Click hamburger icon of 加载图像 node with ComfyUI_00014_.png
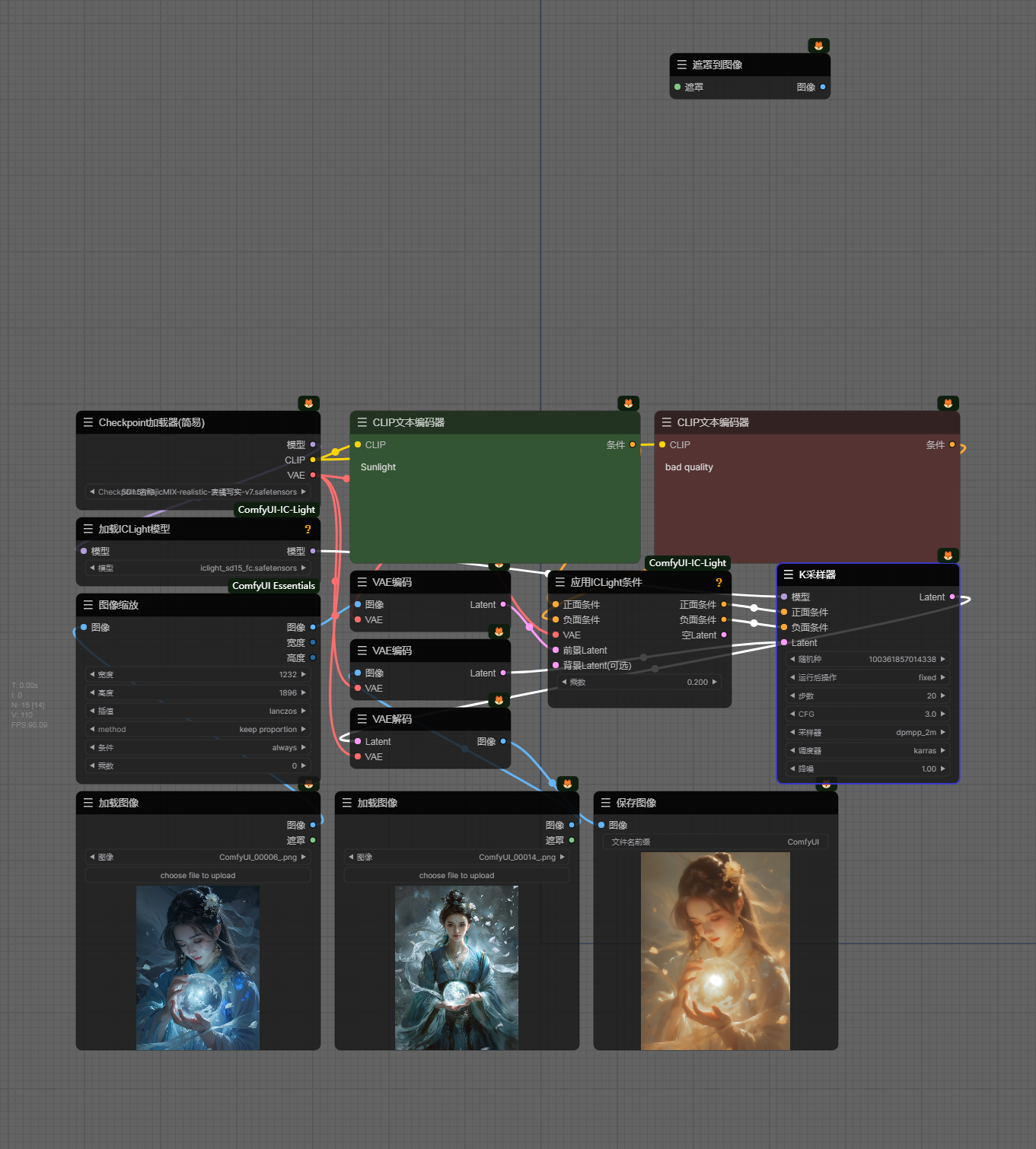The width and height of the screenshot is (1036, 1149). tap(347, 803)
